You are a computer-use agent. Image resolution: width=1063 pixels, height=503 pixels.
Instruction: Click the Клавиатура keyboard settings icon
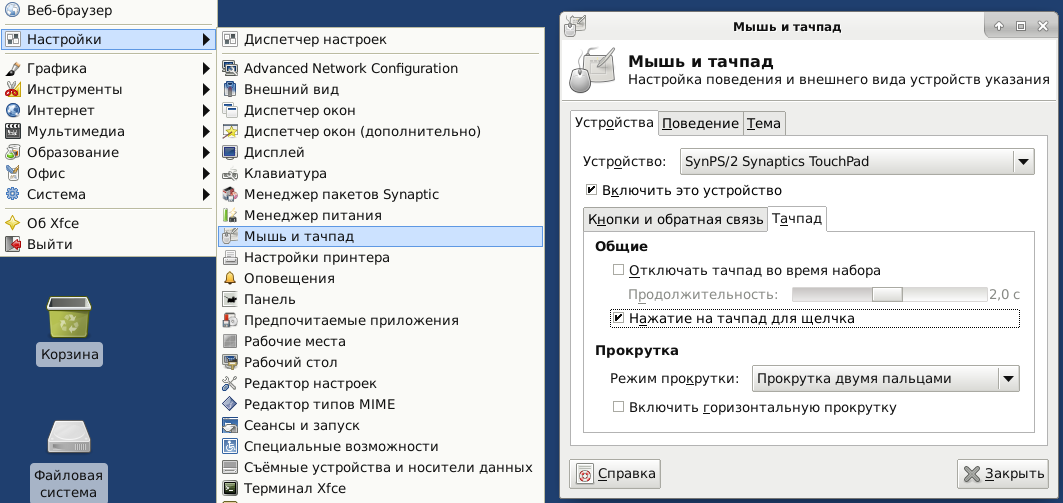tap(230, 173)
